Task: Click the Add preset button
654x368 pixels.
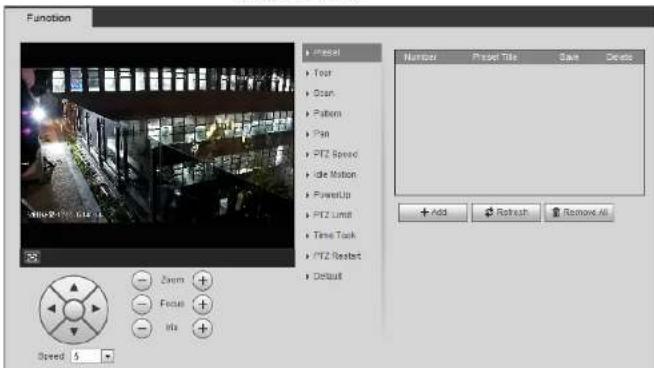Action: [433, 212]
